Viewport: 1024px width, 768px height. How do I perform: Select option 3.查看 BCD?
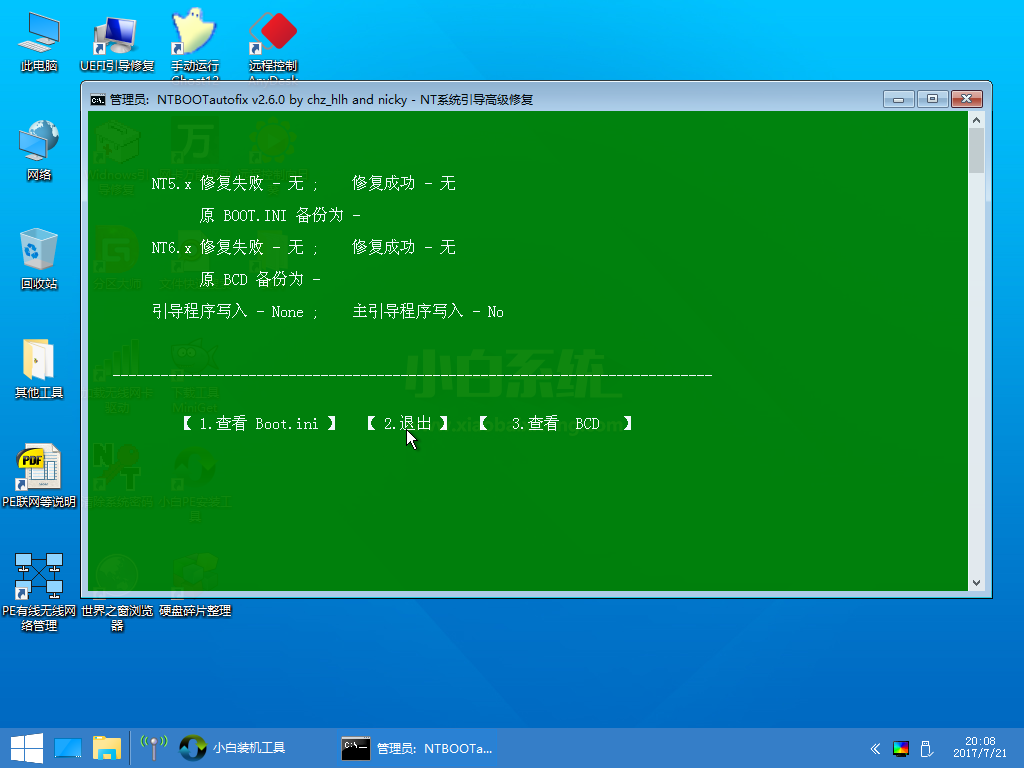555,424
